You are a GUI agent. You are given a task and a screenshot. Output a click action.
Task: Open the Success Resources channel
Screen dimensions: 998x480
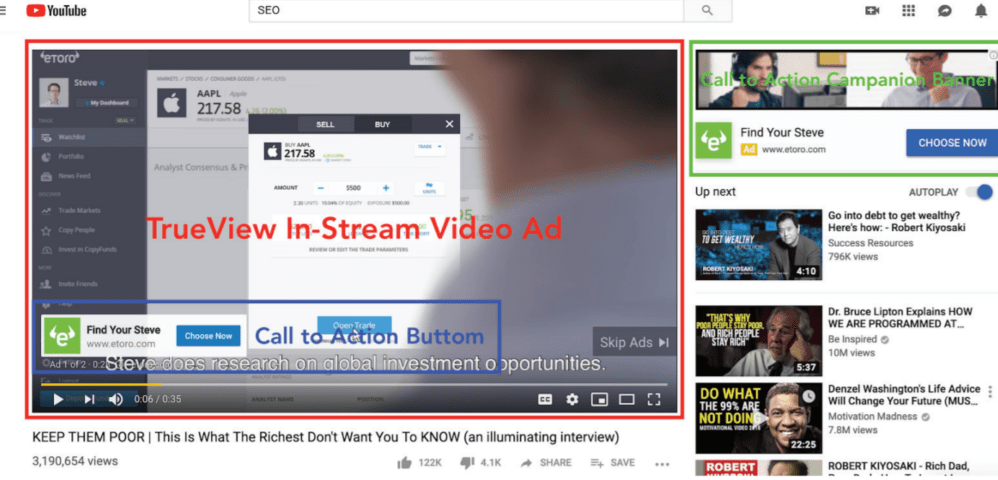(x=871, y=243)
